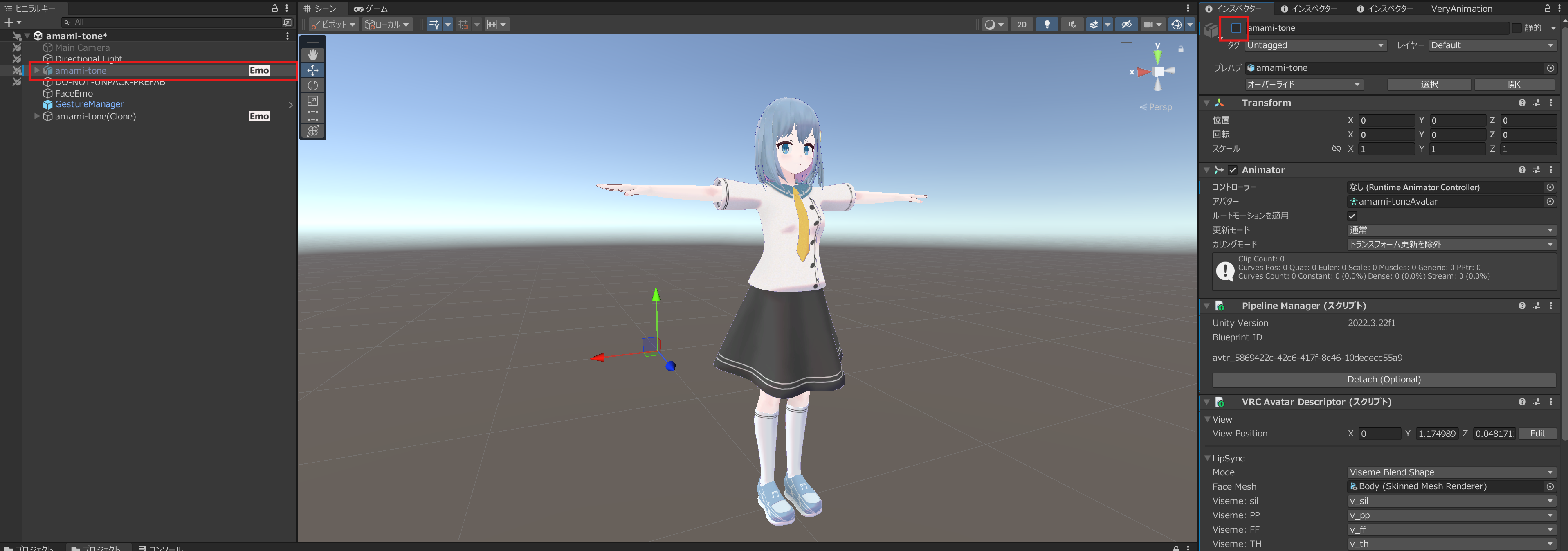Expand amami-tone(Clone) object
Viewport: 1568px width, 551px height.
[36, 116]
